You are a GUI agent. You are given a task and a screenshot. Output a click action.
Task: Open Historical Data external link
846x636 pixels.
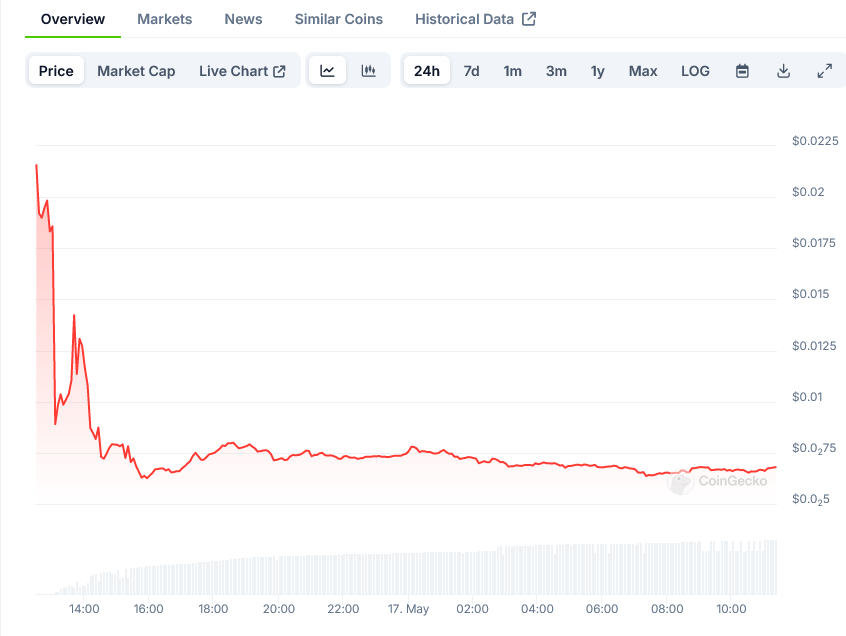[x=475, y=19]
